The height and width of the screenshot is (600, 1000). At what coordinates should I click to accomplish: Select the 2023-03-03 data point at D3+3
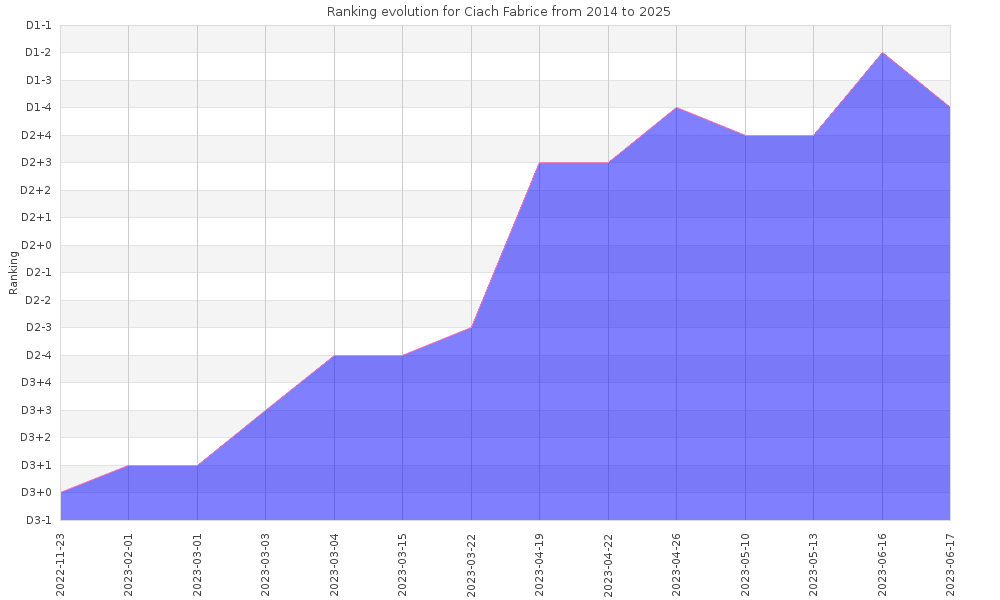266,410
